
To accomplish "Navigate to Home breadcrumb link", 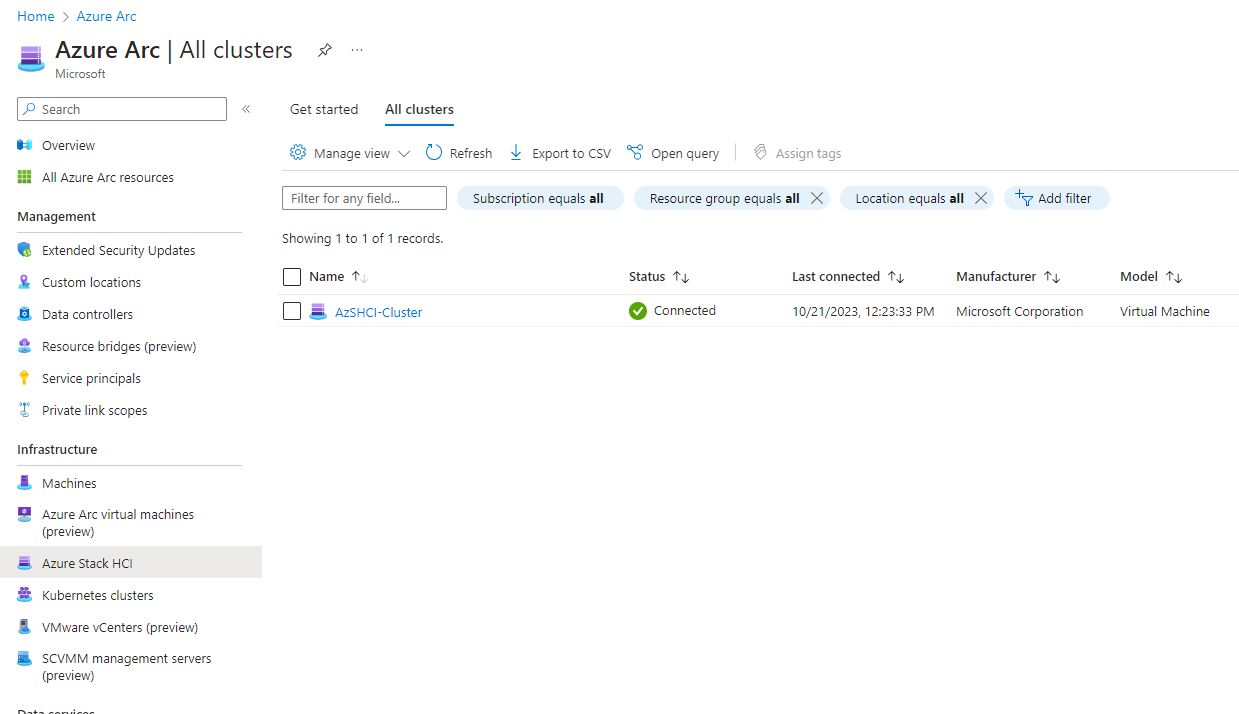I will (35, 16).
